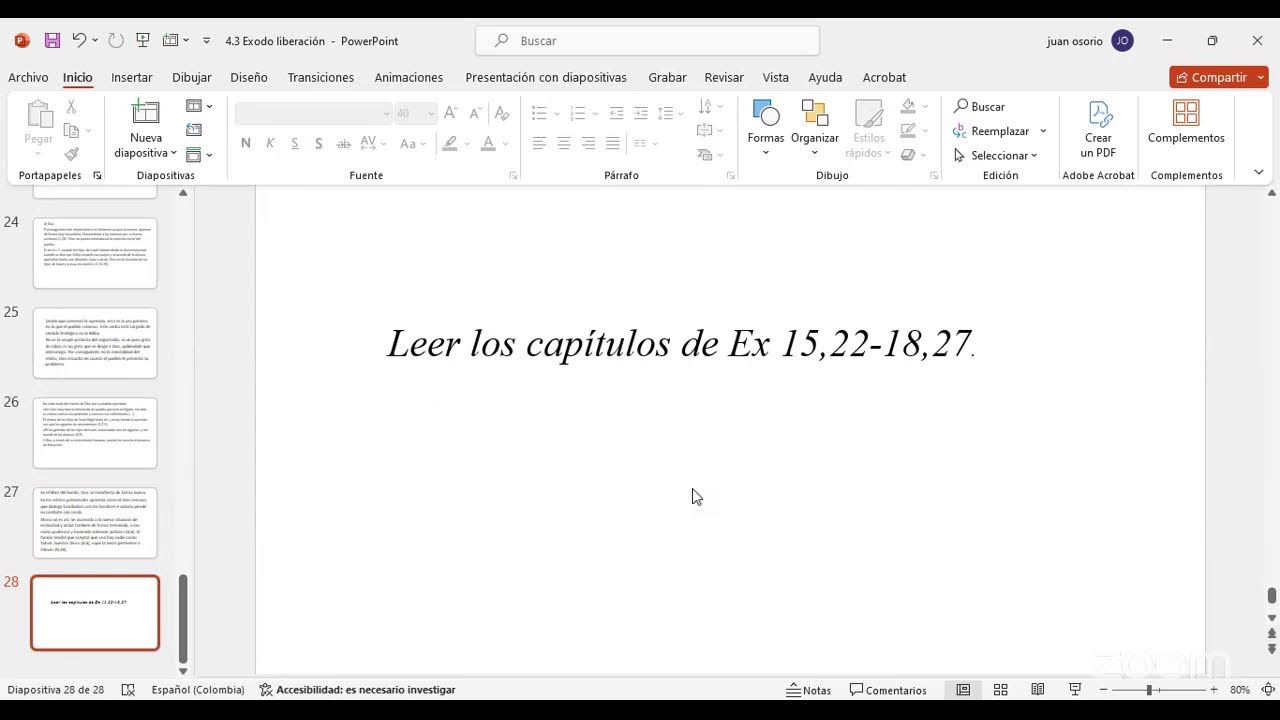1280x720 pixels.
Task: Open the Archivo menu
Action: 28,77
